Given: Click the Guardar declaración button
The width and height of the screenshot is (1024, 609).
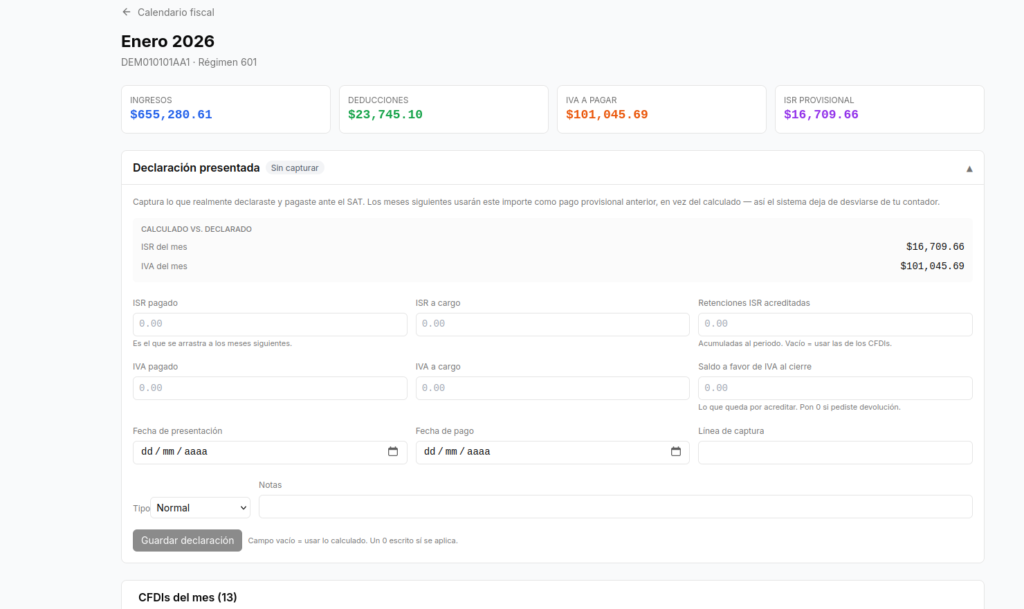Looking at the screenshot, I should [x=187, y=540].
